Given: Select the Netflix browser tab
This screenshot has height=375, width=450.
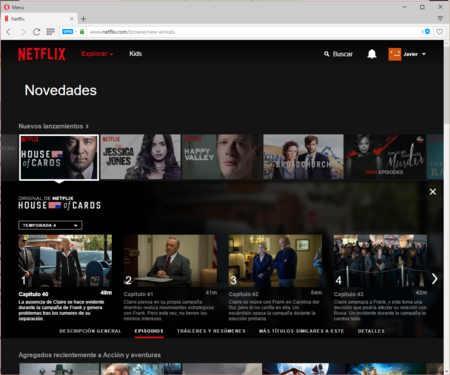Looking at the screenshot, I should 39,19.
